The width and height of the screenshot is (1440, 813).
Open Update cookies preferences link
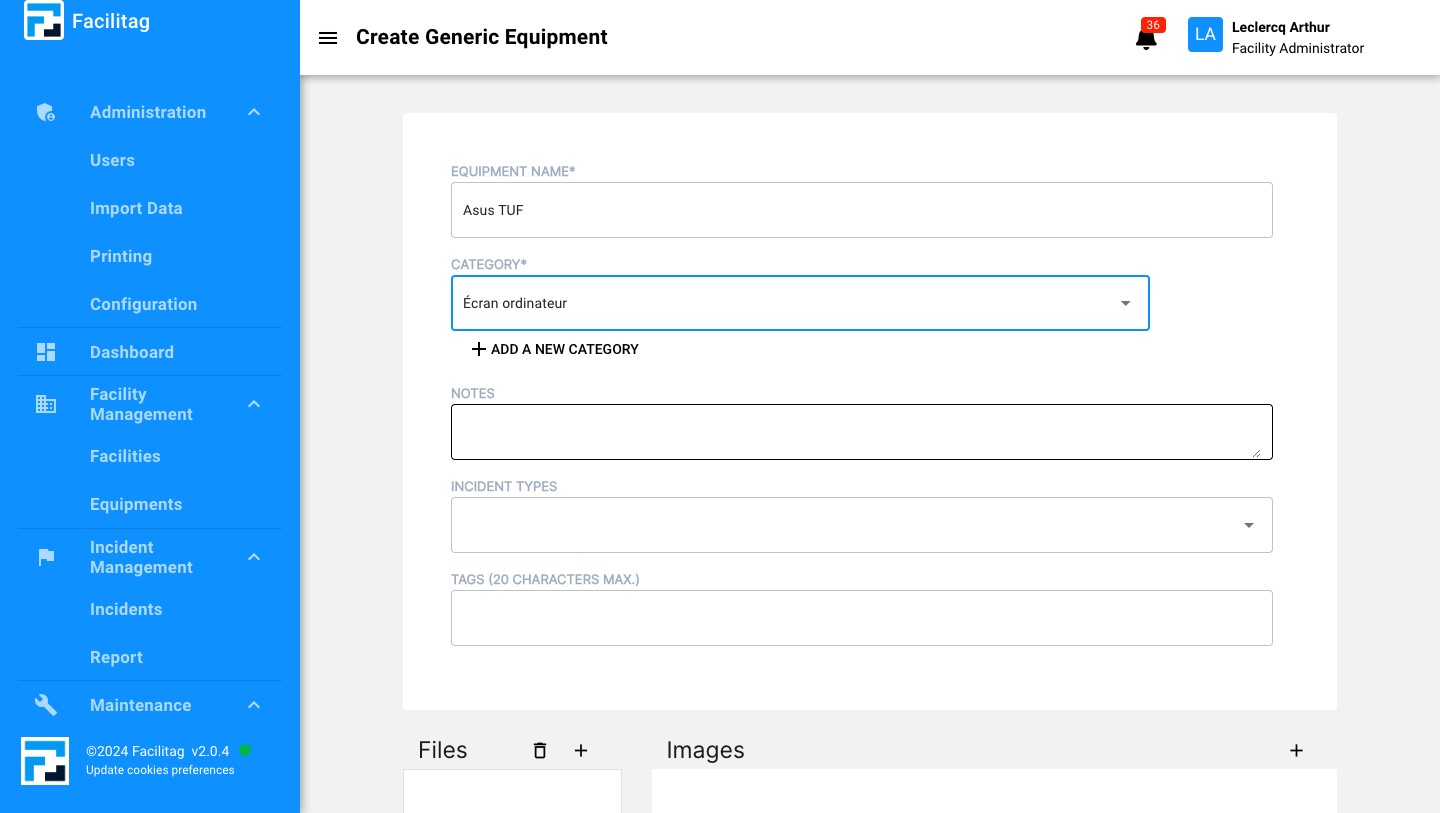click(x=160, y=770)
